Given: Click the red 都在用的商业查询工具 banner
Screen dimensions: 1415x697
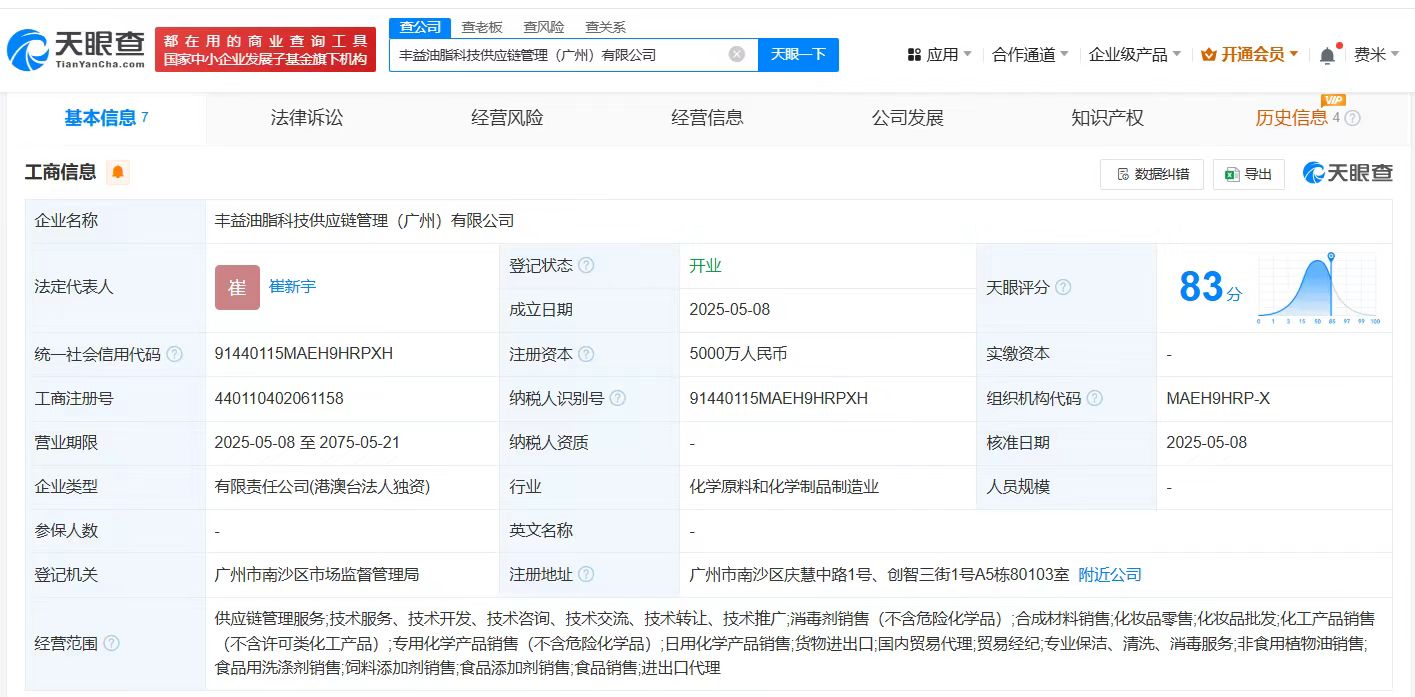Looking at the screenshot, I should [265, 49].
